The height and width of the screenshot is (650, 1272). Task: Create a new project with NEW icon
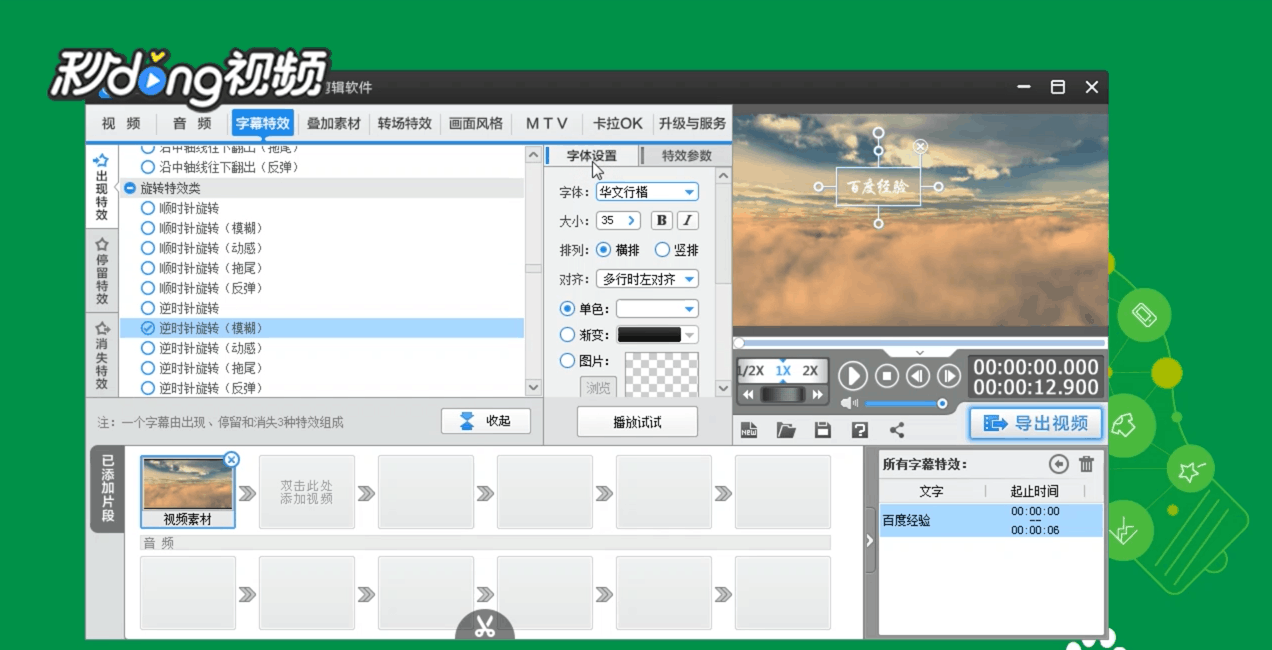pyautogui.click(x=749, y=430)
